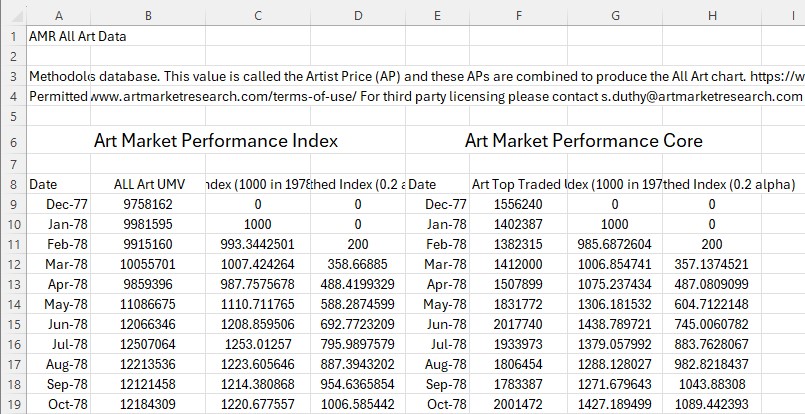
Task: Select the Oct-78 date in column A
Action: [58, 404]
